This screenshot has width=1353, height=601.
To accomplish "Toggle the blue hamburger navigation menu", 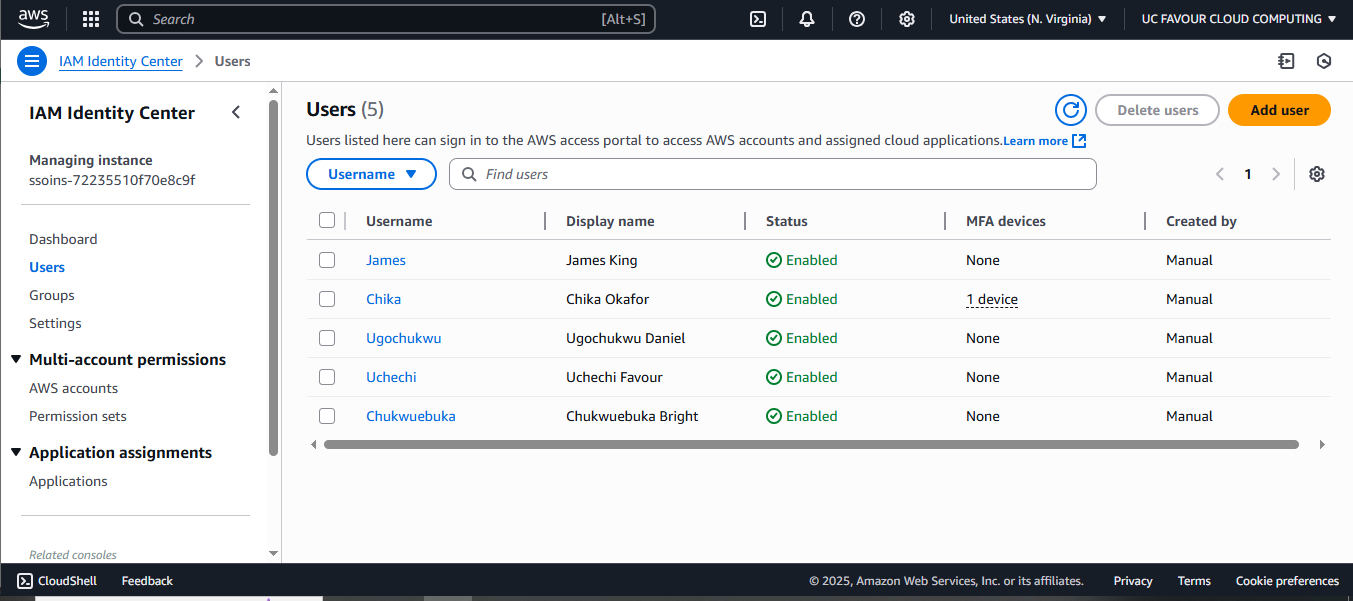I will pyautogui.click(x=32, y=61).
